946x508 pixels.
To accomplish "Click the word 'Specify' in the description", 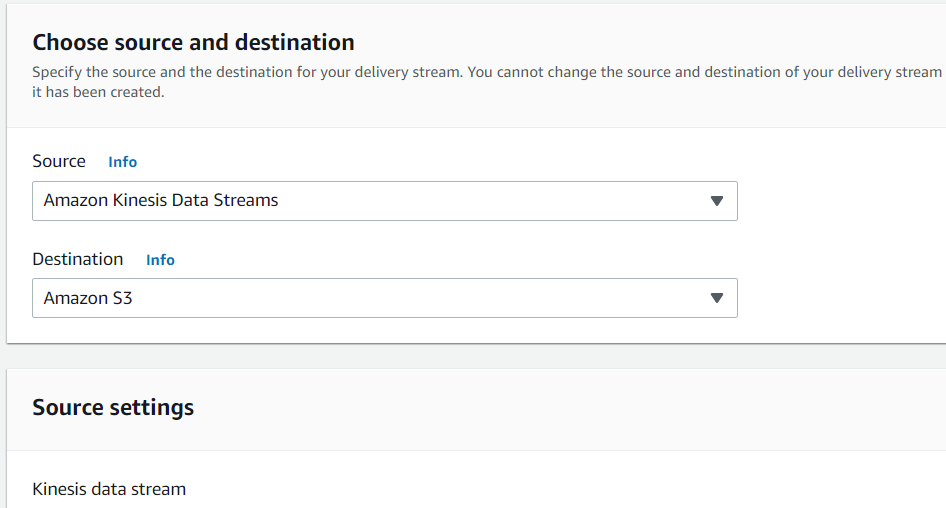I will point(56,72).
